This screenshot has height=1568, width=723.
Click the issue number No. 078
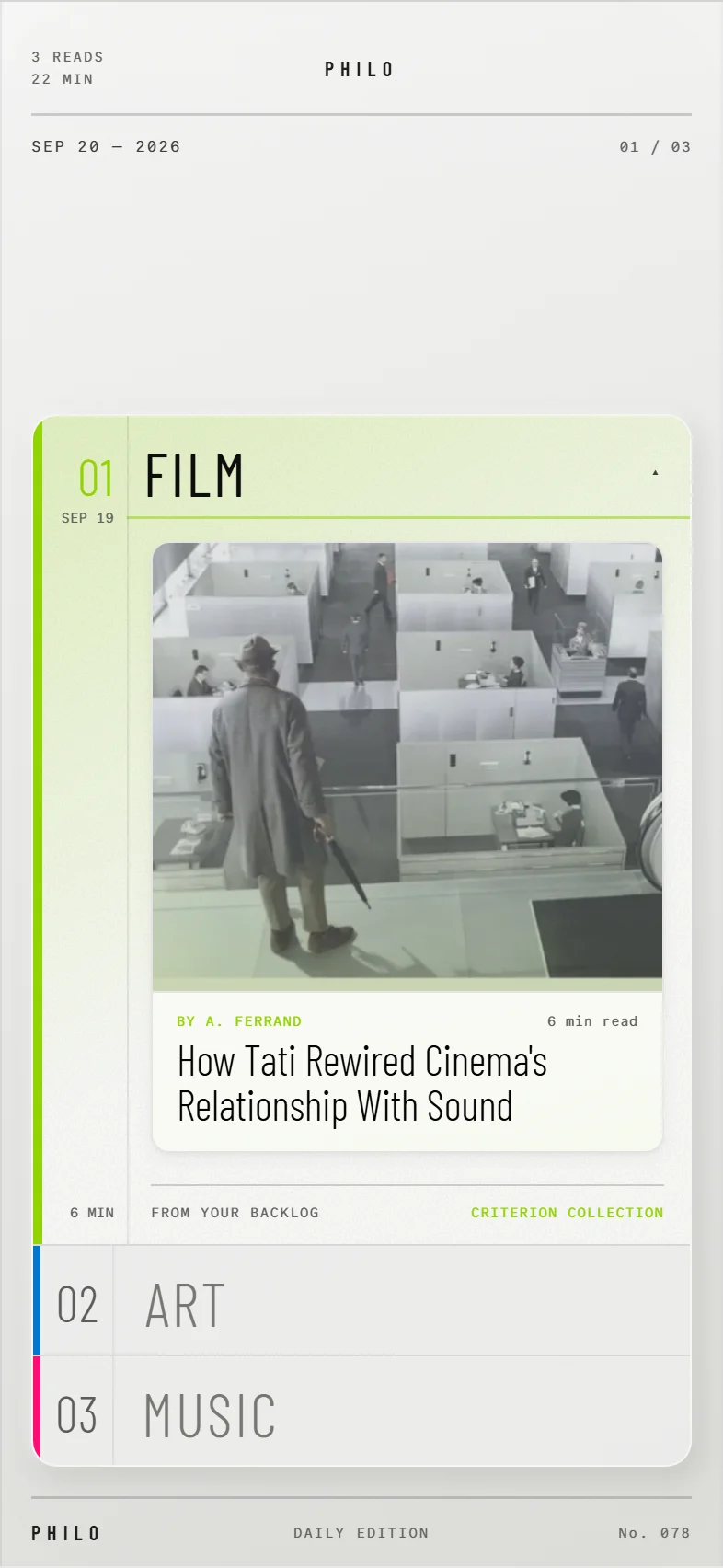coord(654,1533)
